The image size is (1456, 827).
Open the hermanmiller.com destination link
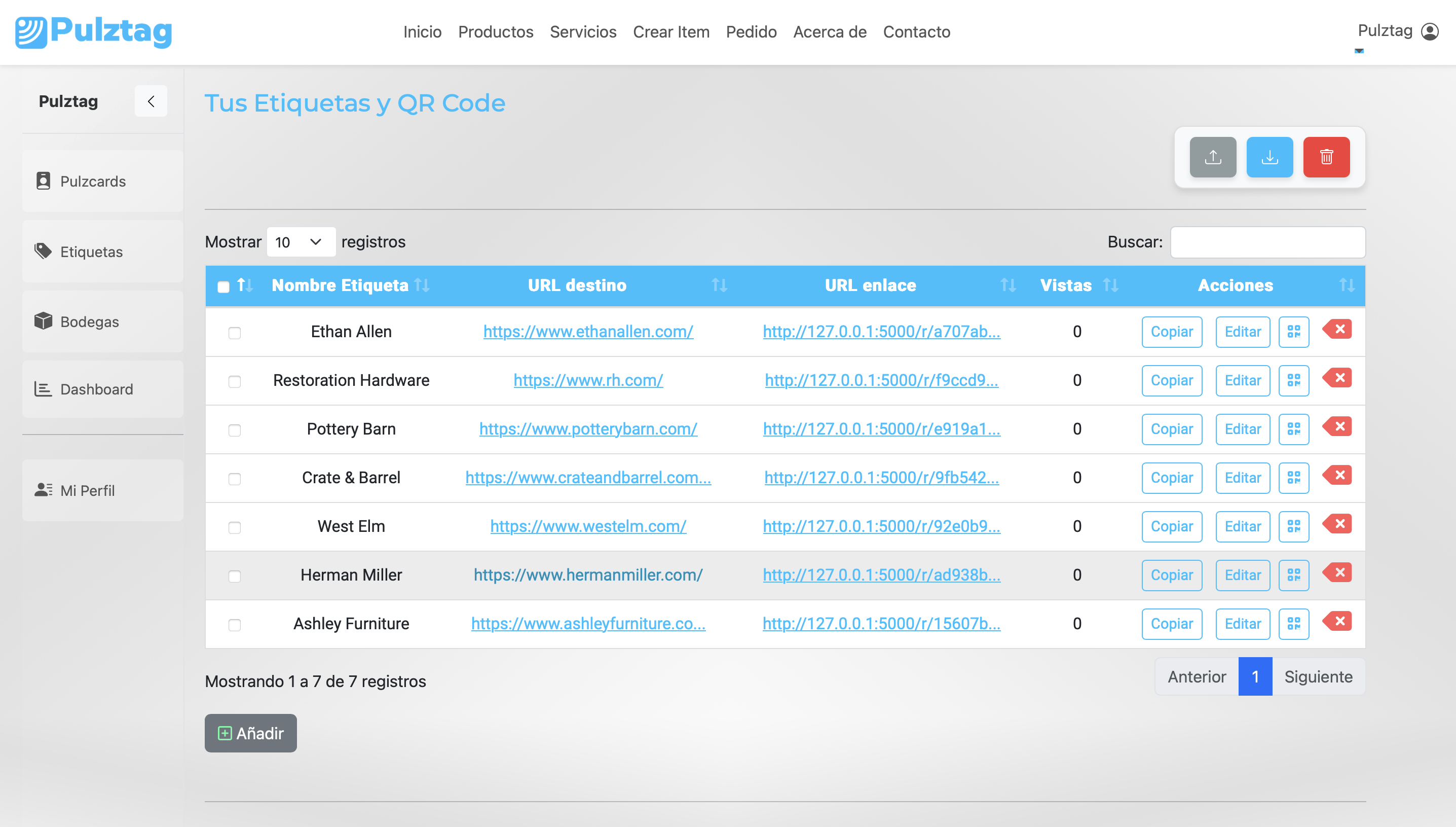[588, 576]
